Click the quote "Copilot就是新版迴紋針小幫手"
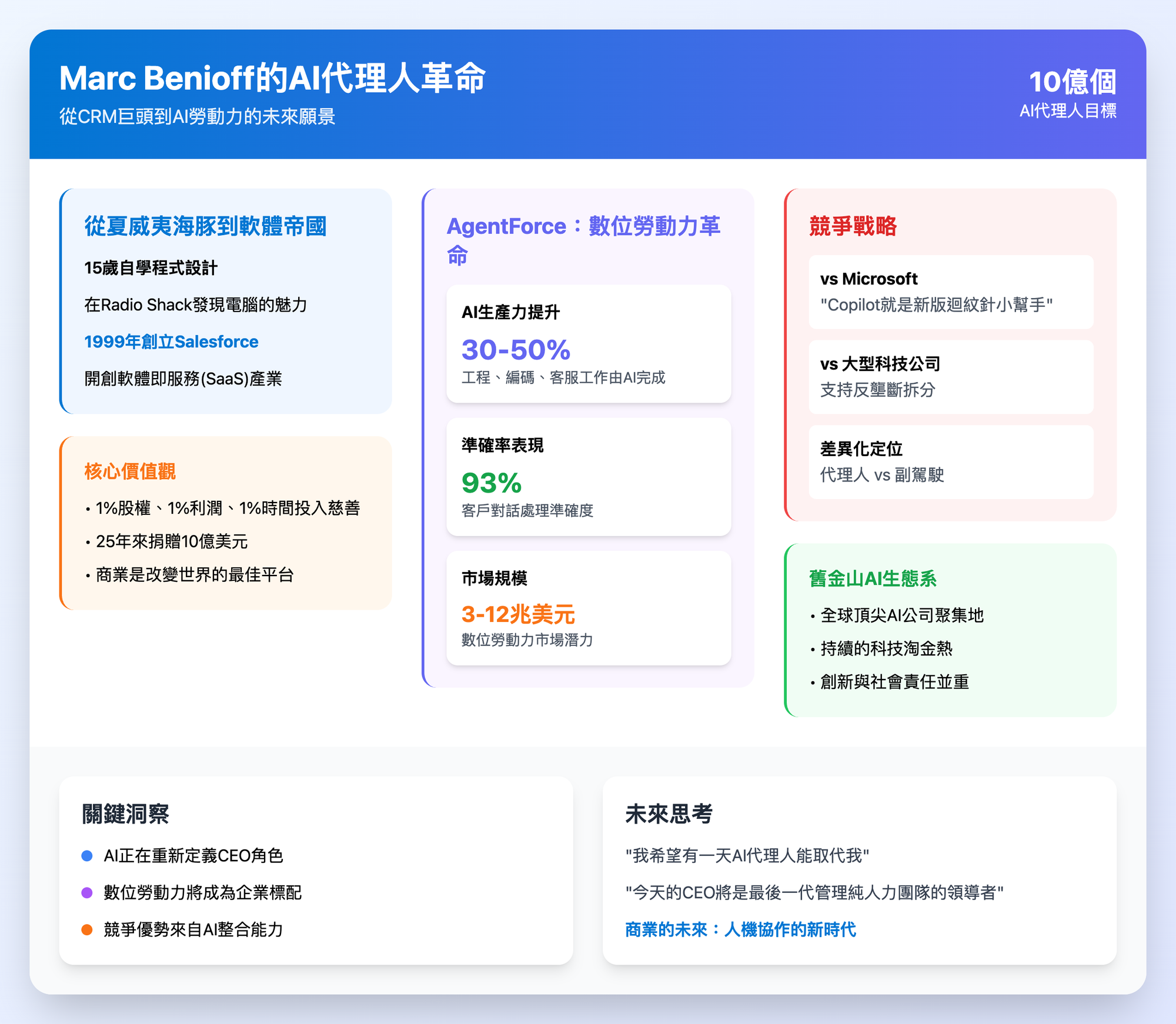This screenshot has height=1024, width=1176. (936, 304)
